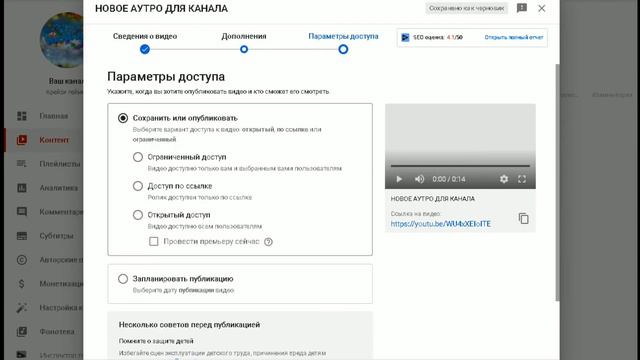Image resolution: width=640 pixels, height=360 pixels.
Task: Choose the Открытый доступ radio option
Action: coord(138,215)
